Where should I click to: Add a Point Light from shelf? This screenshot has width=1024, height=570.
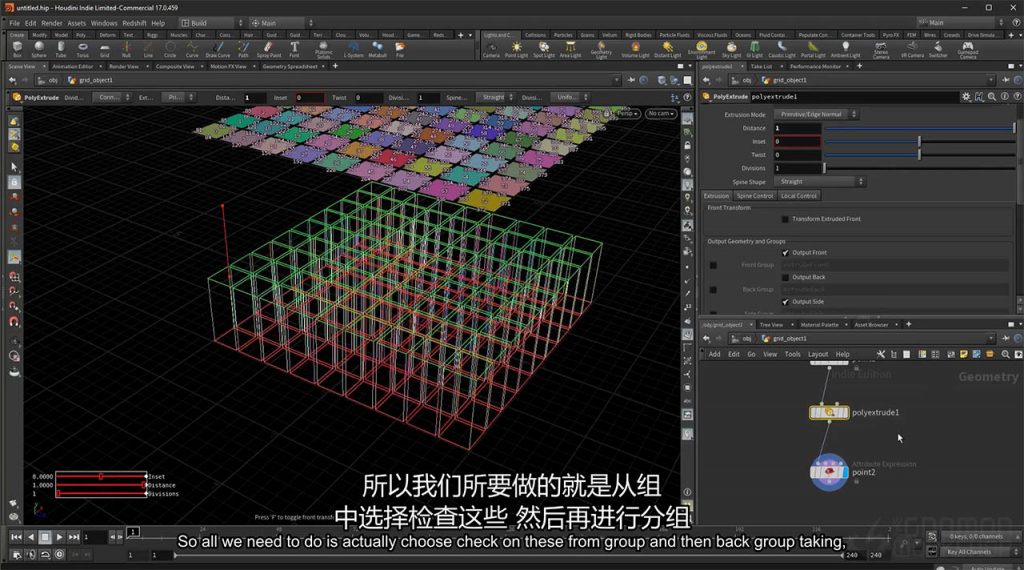[517, 49]
